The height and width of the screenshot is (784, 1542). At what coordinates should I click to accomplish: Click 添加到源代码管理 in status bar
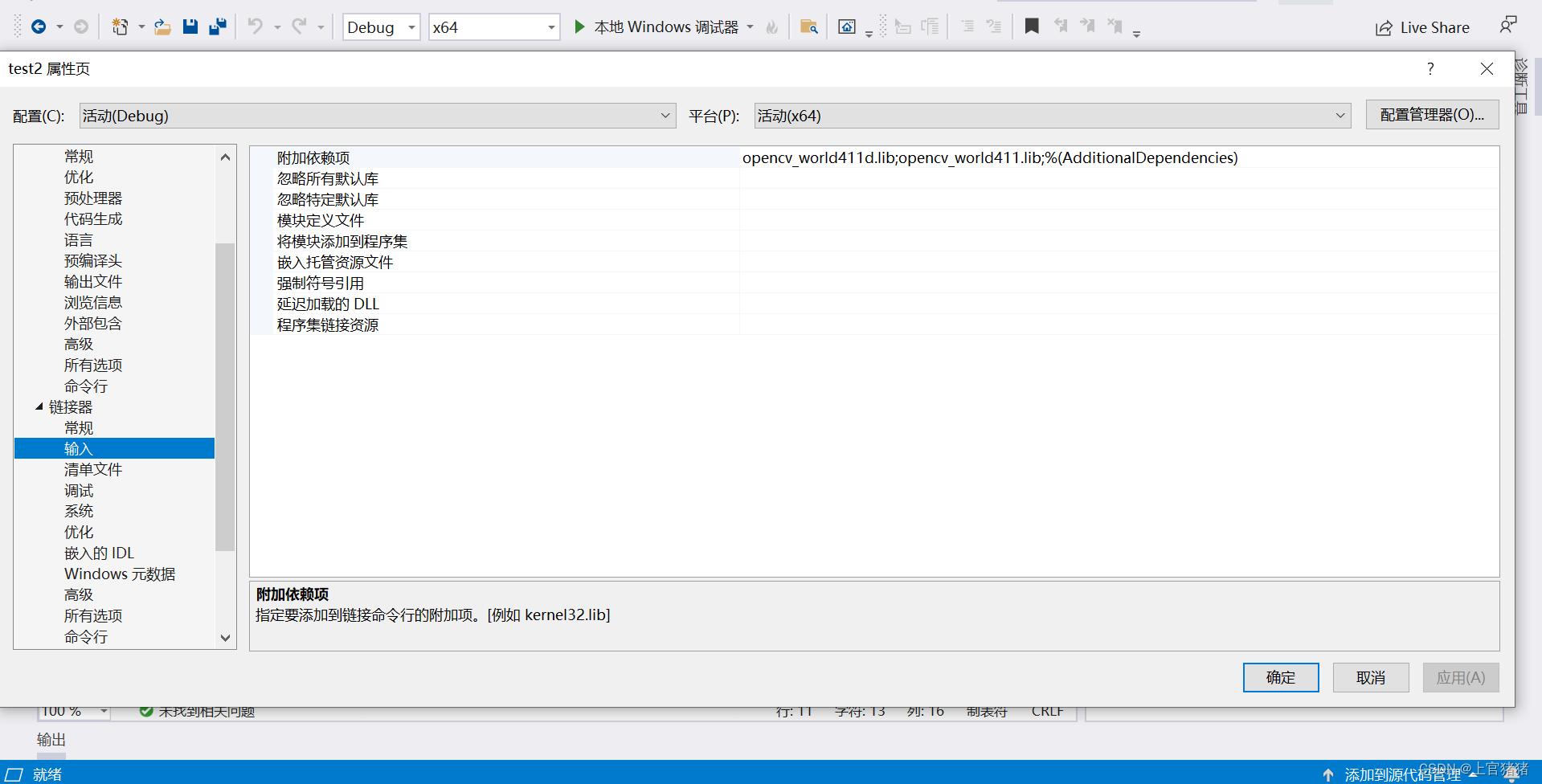point(1402,774)
